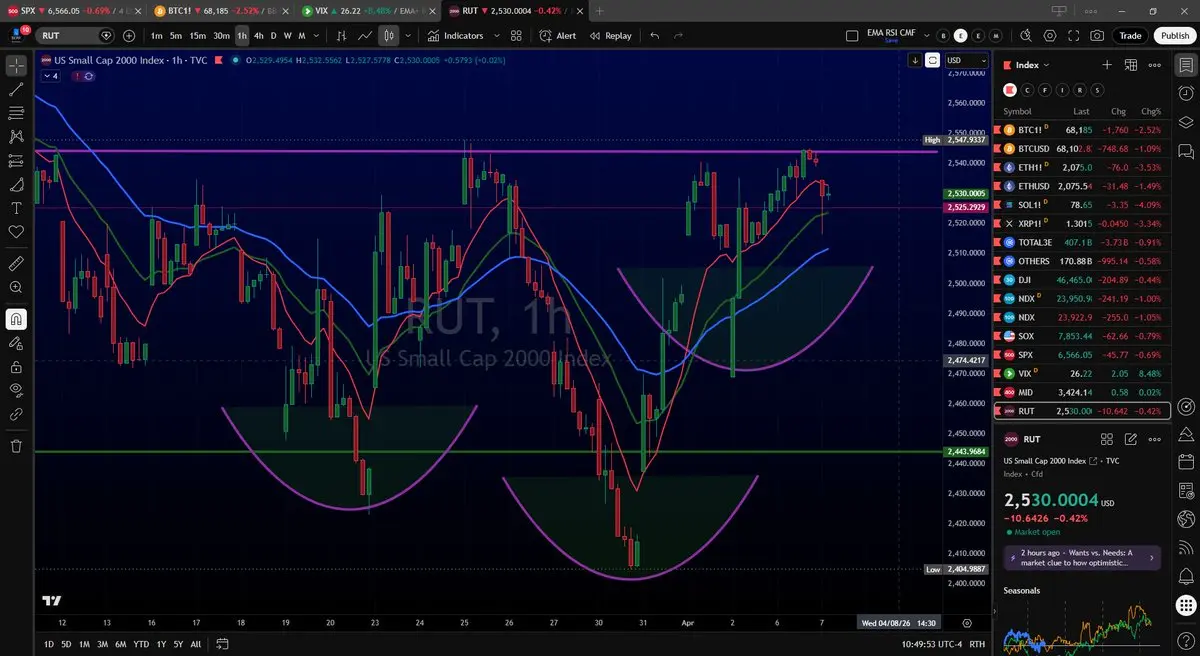The height and width of the screenshot is (656, 1200).
Task: Set date range to 5D
Action: click(x=65, y=643)
